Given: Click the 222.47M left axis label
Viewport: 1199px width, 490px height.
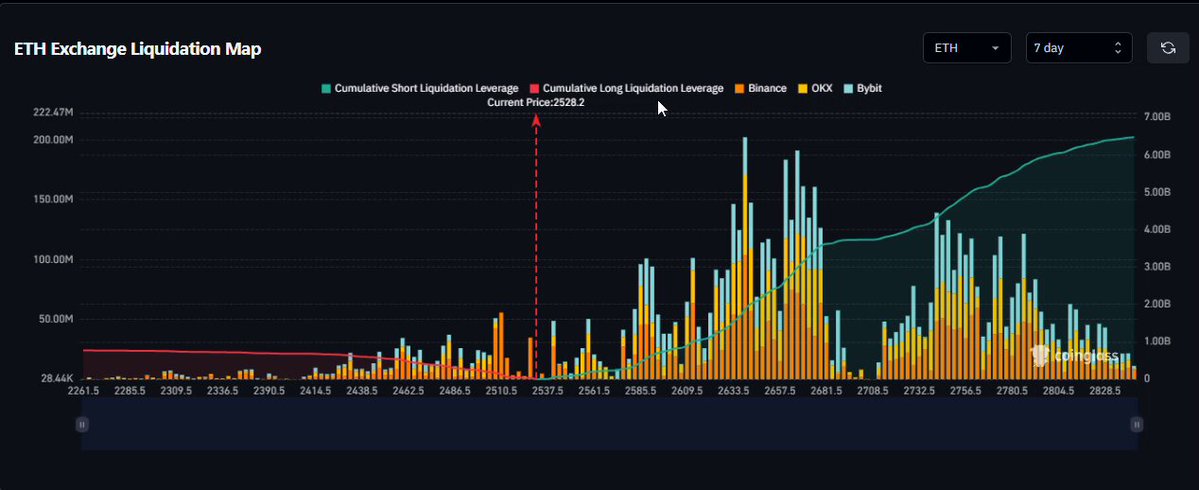Looking at the screenshot, I should click(54, 112).
